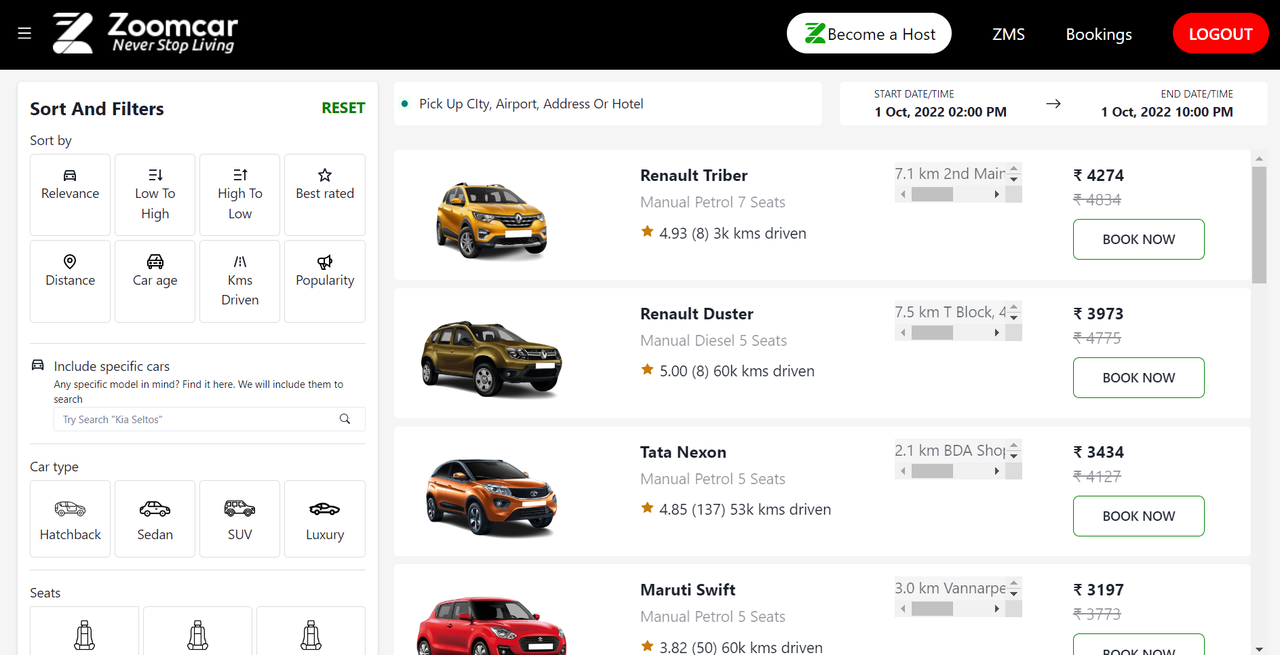Click 'Manual Diesel 5 Seats' text

click(x=714, y=340)
